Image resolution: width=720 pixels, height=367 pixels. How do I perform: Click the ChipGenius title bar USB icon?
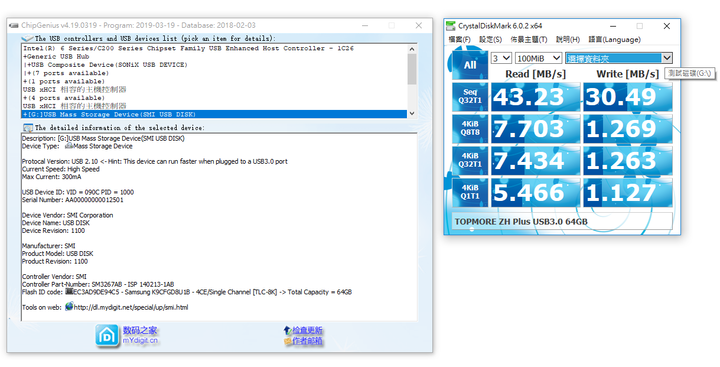pyautogui.click(x=14, y=25)
